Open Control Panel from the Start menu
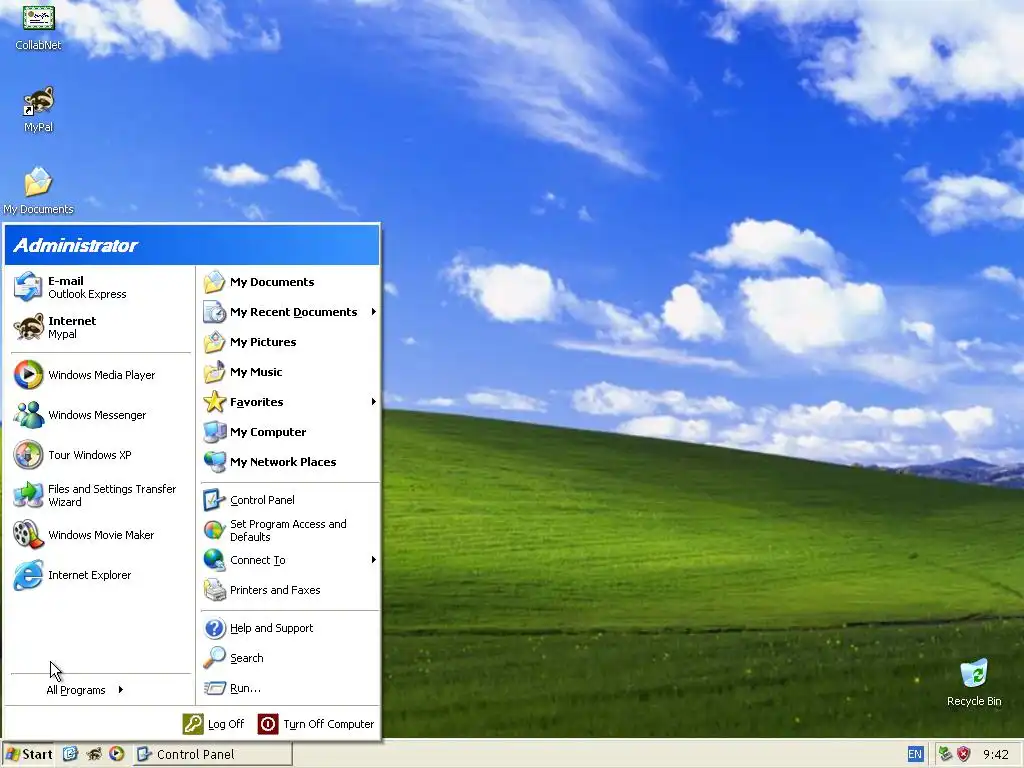This screenshot has height=768, width=1024. 290,500
